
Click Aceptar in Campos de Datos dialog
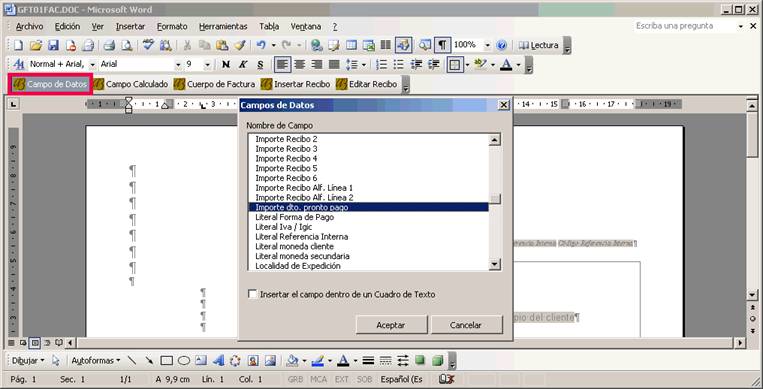(391, 325)
